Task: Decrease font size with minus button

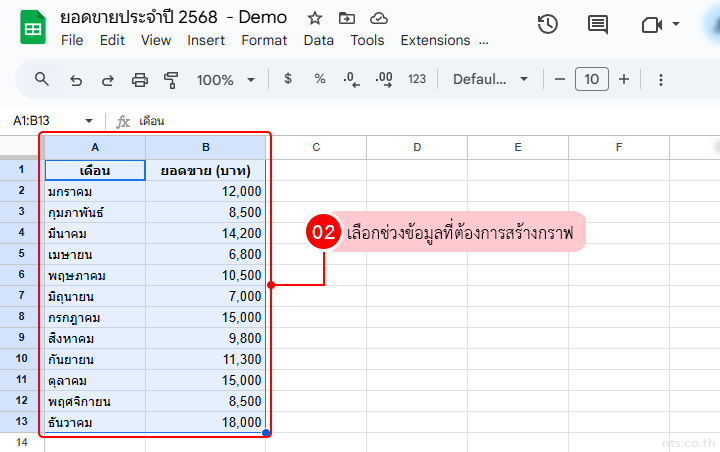Action: (560, 79)
